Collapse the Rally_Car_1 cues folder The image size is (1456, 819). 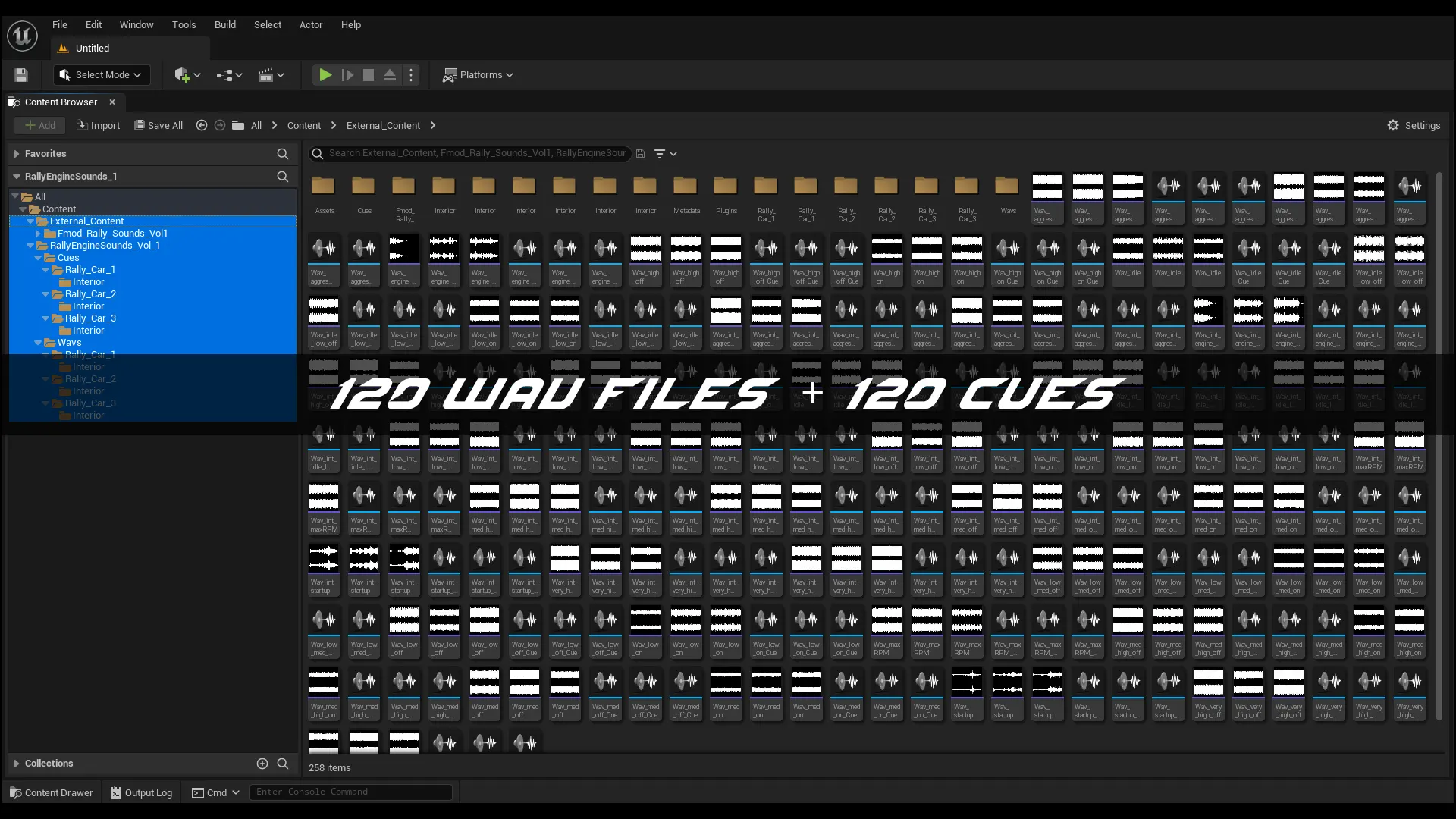(x=45, y=270)
